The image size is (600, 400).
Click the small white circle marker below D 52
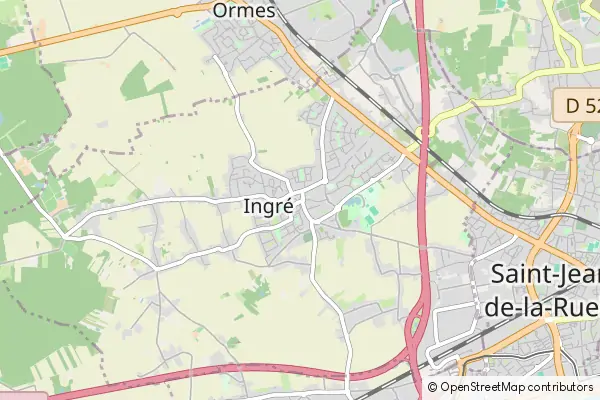592,140
